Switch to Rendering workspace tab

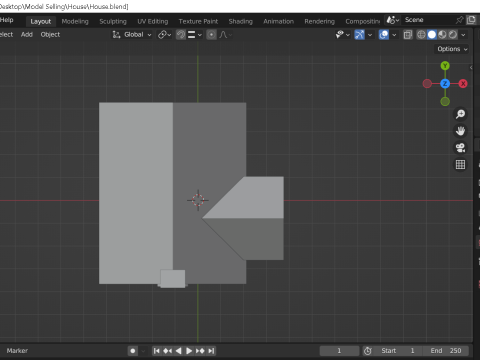319,21
